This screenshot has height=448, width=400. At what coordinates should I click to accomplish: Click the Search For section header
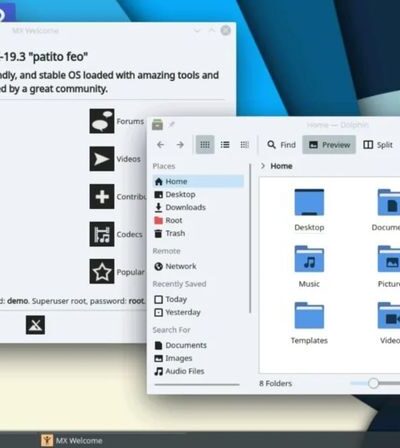coord(171,330)
